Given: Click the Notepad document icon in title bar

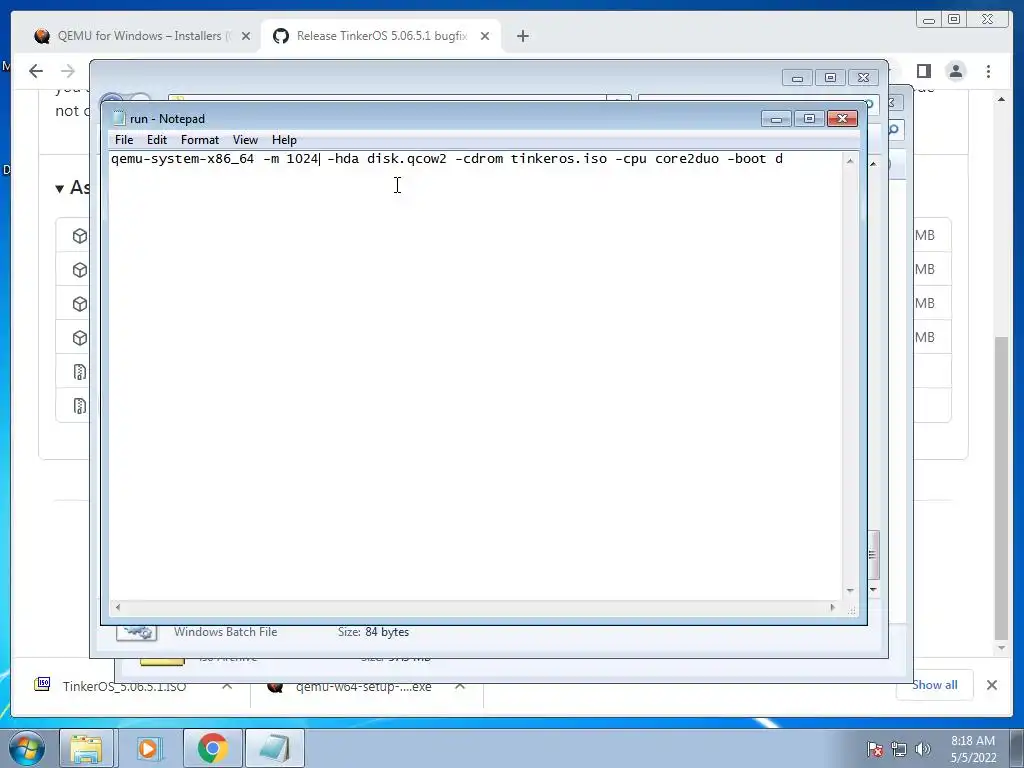Looking at the screenshot, I should [x=119, y=118].
